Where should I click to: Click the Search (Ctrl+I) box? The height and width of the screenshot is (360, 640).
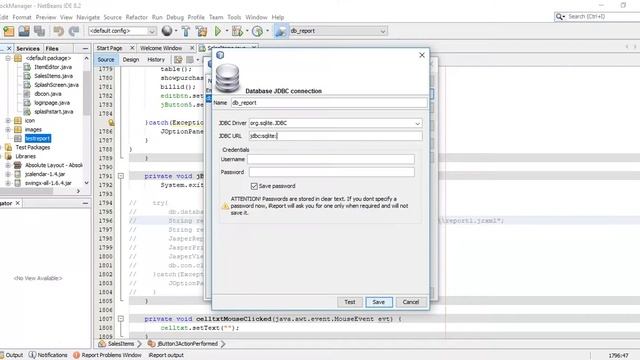click(603, 17)
